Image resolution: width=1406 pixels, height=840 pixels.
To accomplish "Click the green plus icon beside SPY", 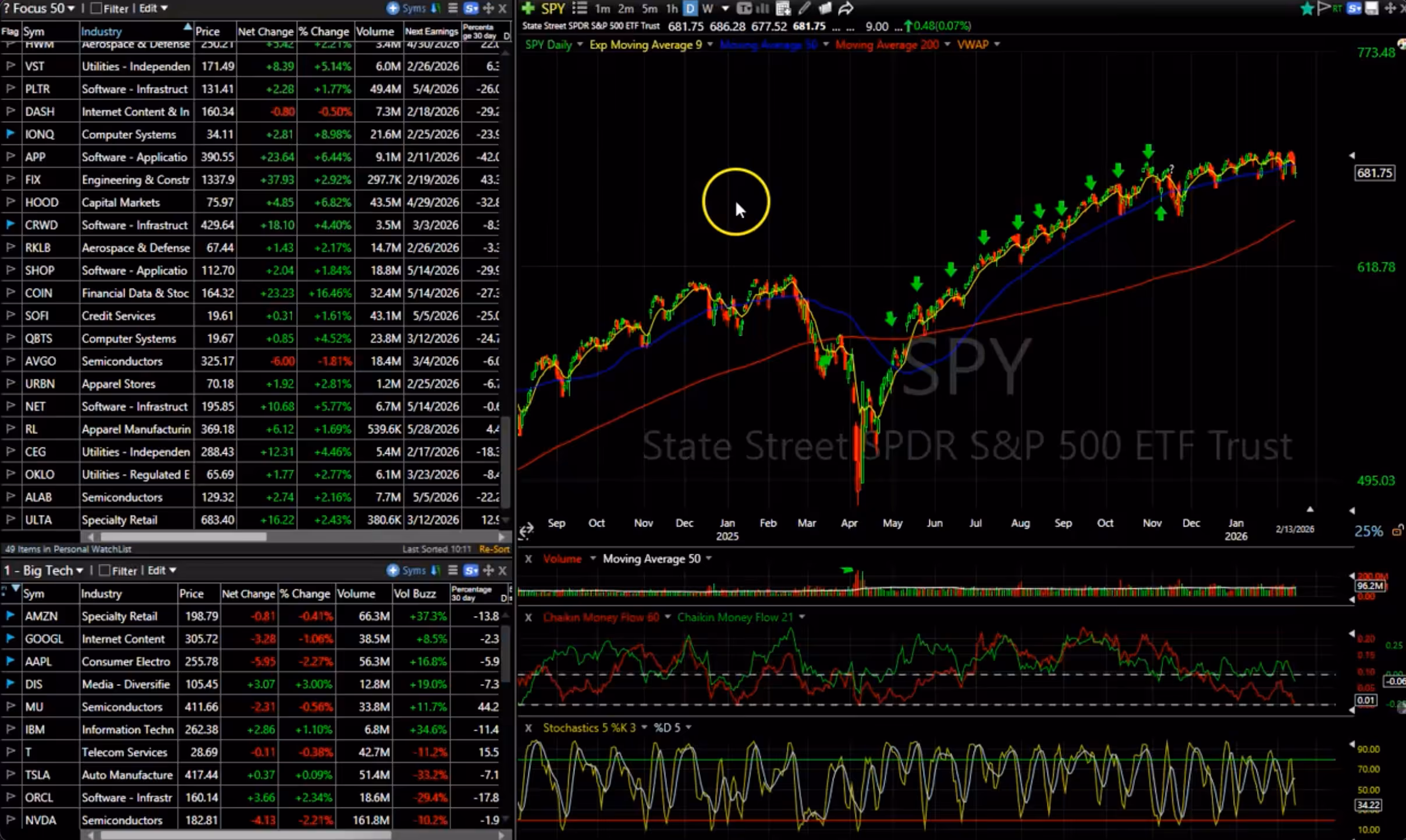I will 528,8.
